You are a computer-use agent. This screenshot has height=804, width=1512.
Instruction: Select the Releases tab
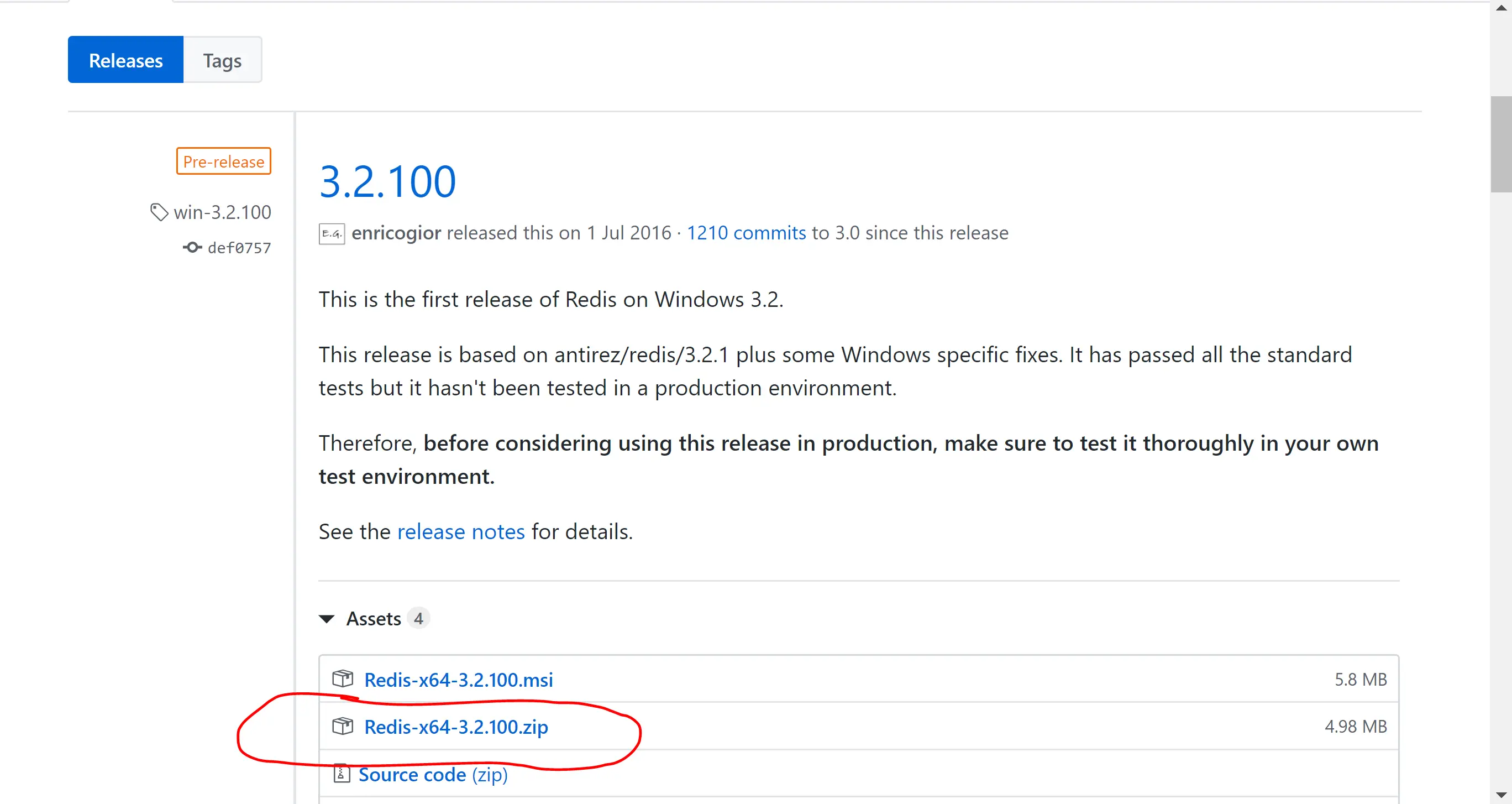click(125, 60)
